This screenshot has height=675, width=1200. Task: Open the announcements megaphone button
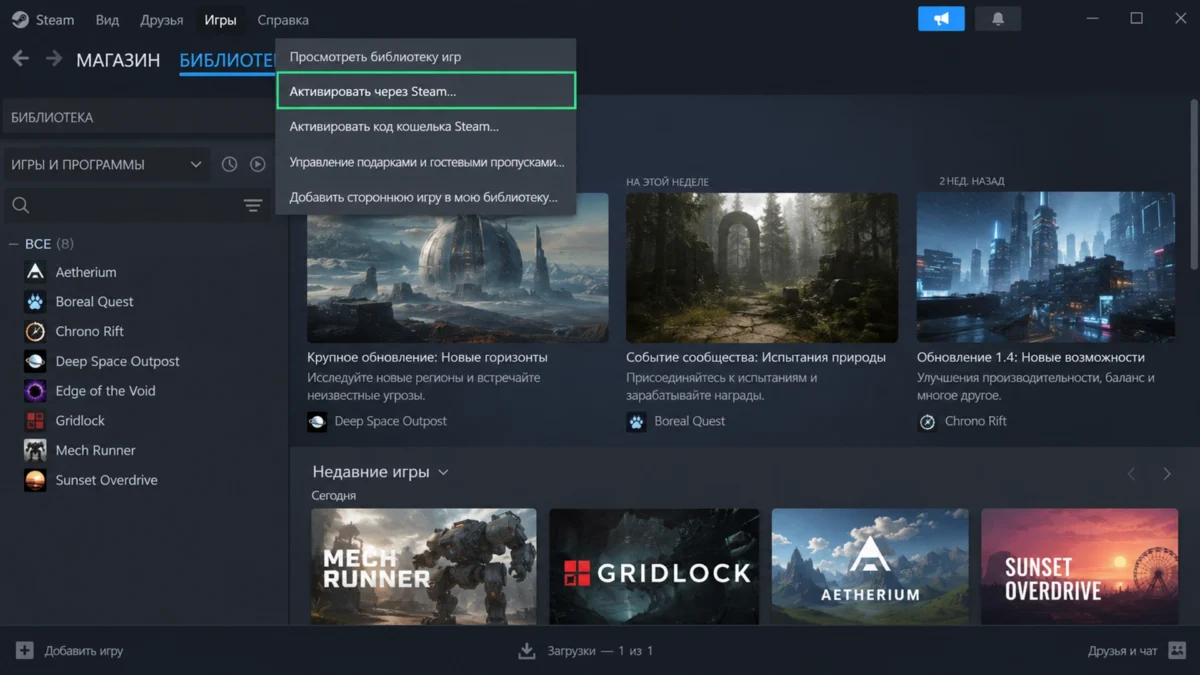pyautogui.click(x=941, y=19)
